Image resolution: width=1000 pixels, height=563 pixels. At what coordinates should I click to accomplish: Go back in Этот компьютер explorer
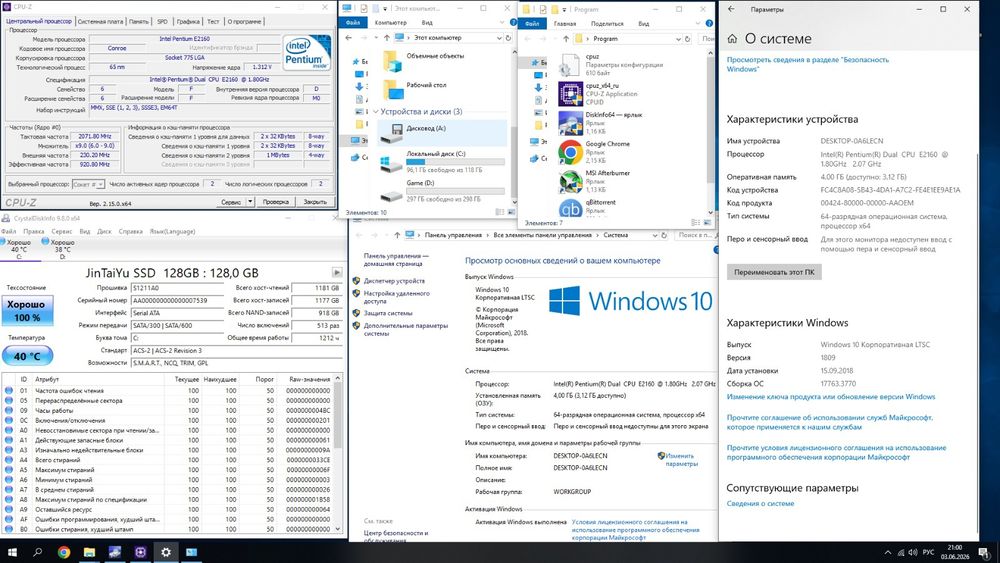tap(348, 38)
